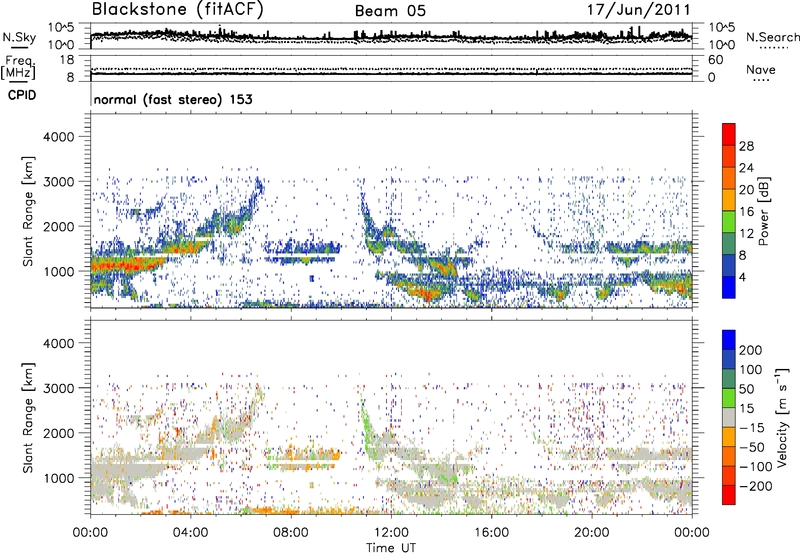Screen dimensions: 800x554
Task: Click the 4 tick on the Power scale
Action: [742, 277]
